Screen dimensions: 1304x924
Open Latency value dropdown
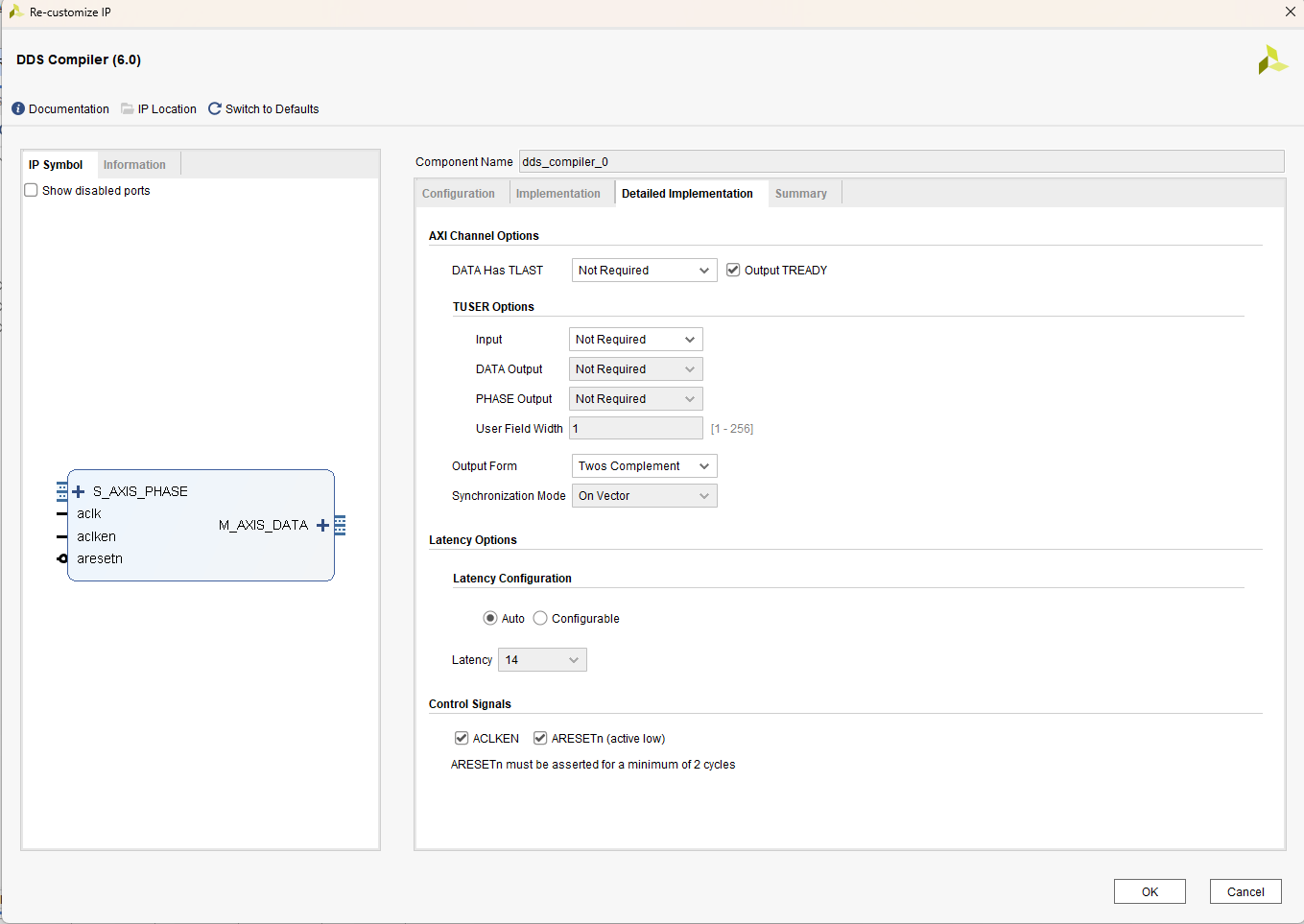point(542,660)
